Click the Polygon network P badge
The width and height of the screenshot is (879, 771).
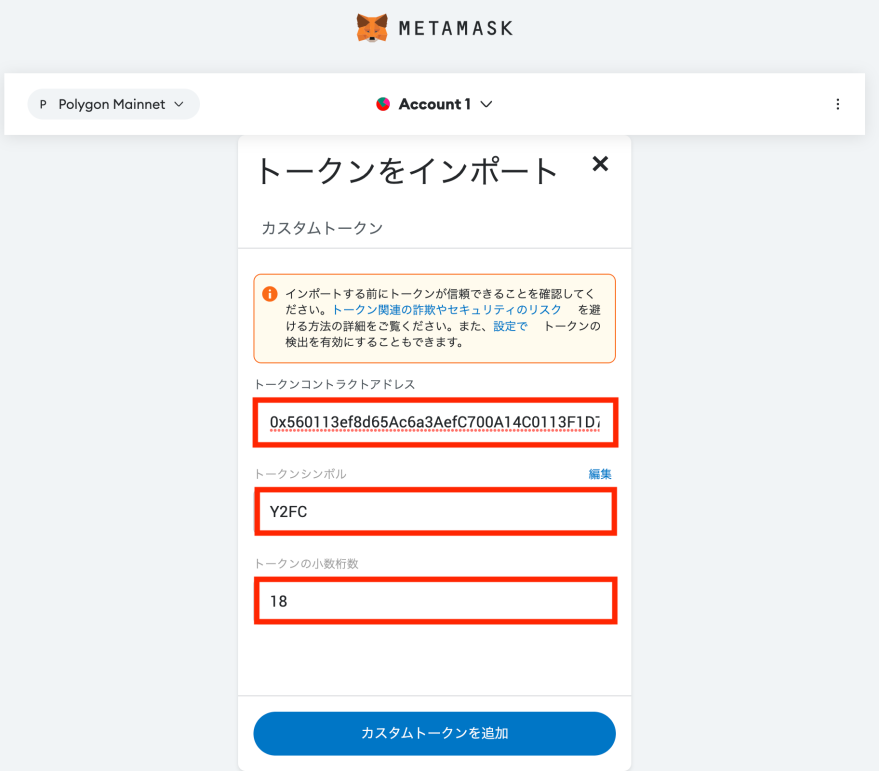43,104
